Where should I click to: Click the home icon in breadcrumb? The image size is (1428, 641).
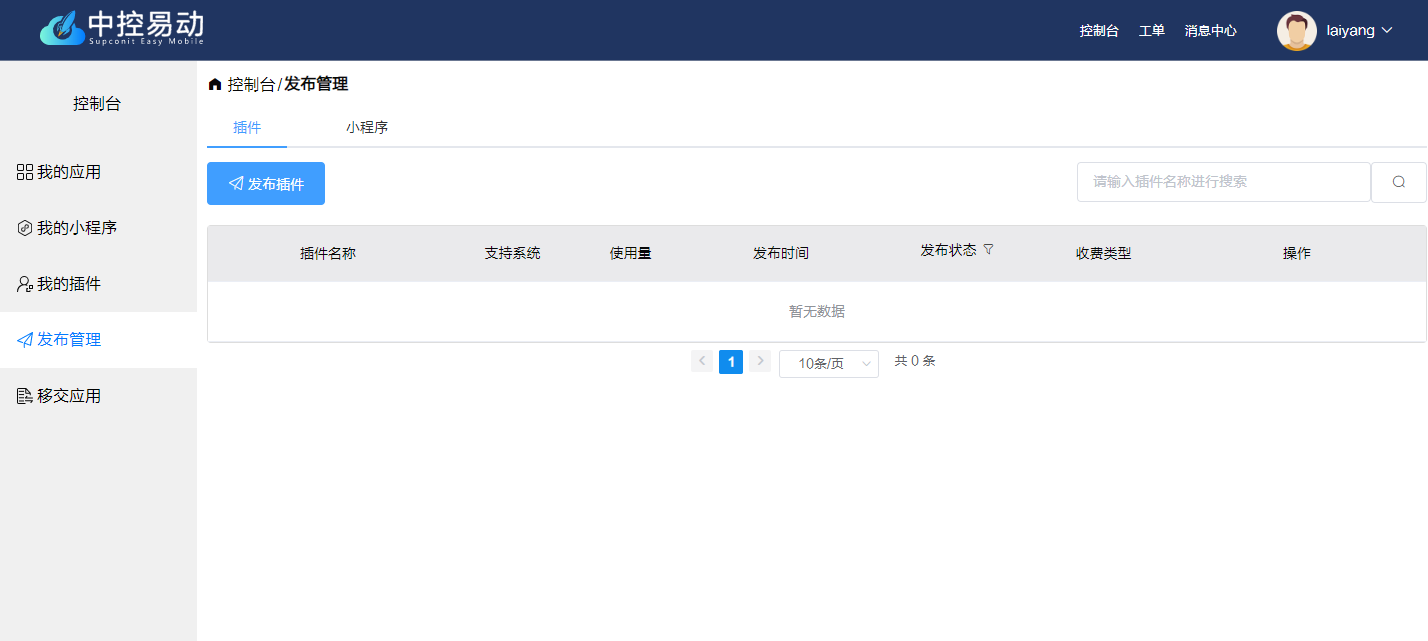coord(215,85)
